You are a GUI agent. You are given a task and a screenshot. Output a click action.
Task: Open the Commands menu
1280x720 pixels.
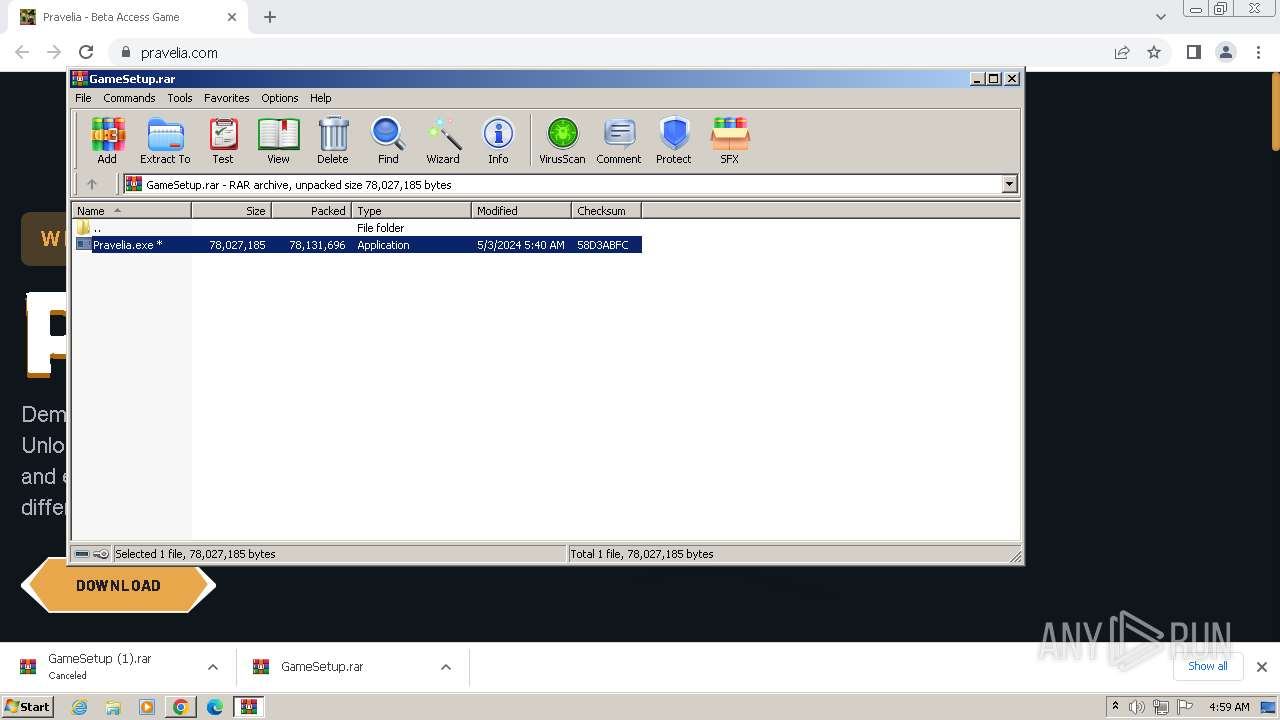[x=129, y=98]
